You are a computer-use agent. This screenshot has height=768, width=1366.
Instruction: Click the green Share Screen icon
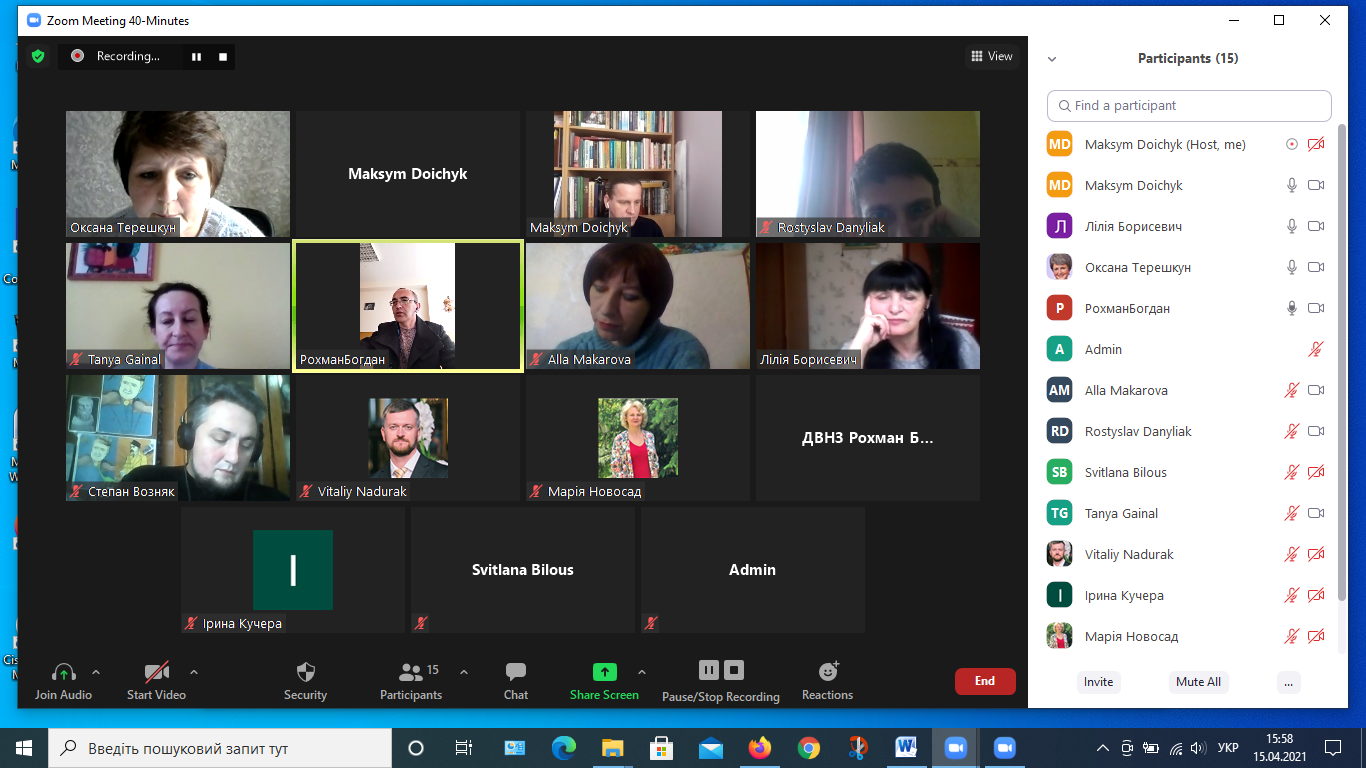tap(604, 672)
